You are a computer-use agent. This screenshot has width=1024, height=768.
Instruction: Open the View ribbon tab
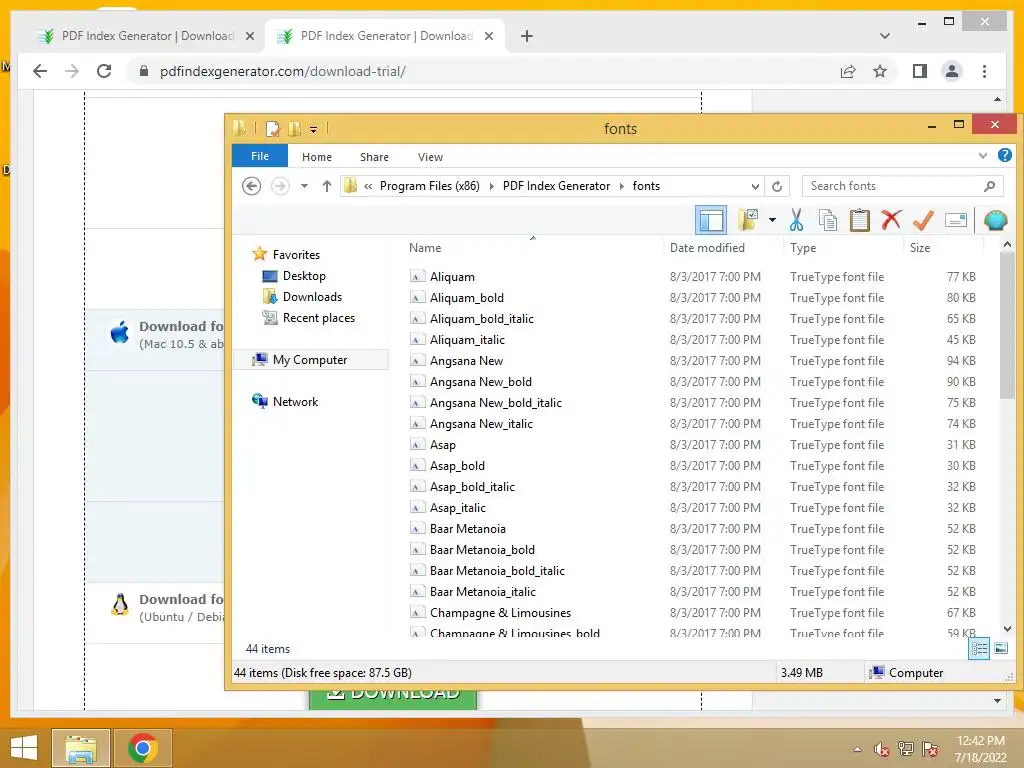(x=430, y=157)
